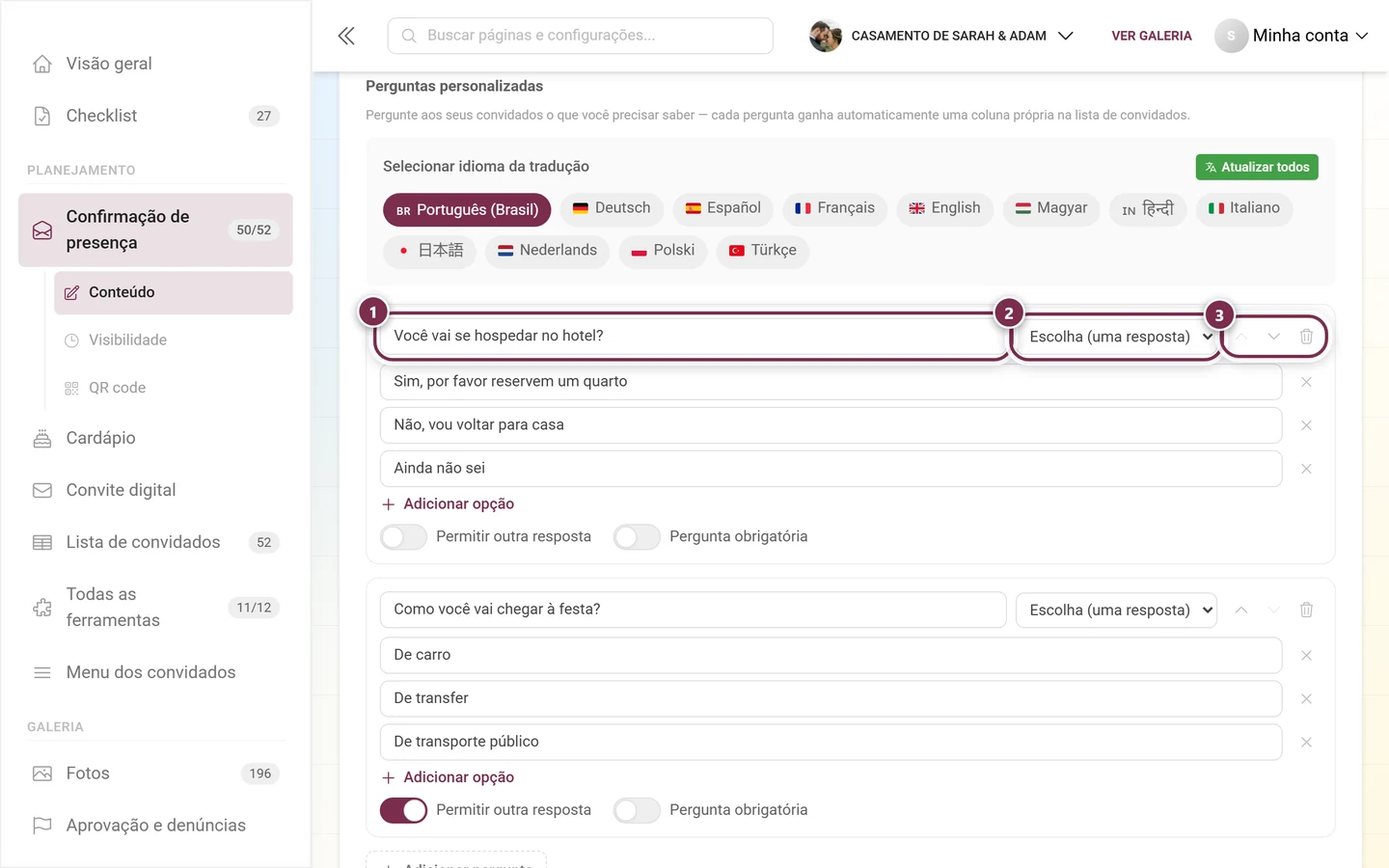The width and height of the screenshot is (1389, 868).
Task: Remove option 'Sim, por favor reservem um quarto'
Action: [1306, 382]
